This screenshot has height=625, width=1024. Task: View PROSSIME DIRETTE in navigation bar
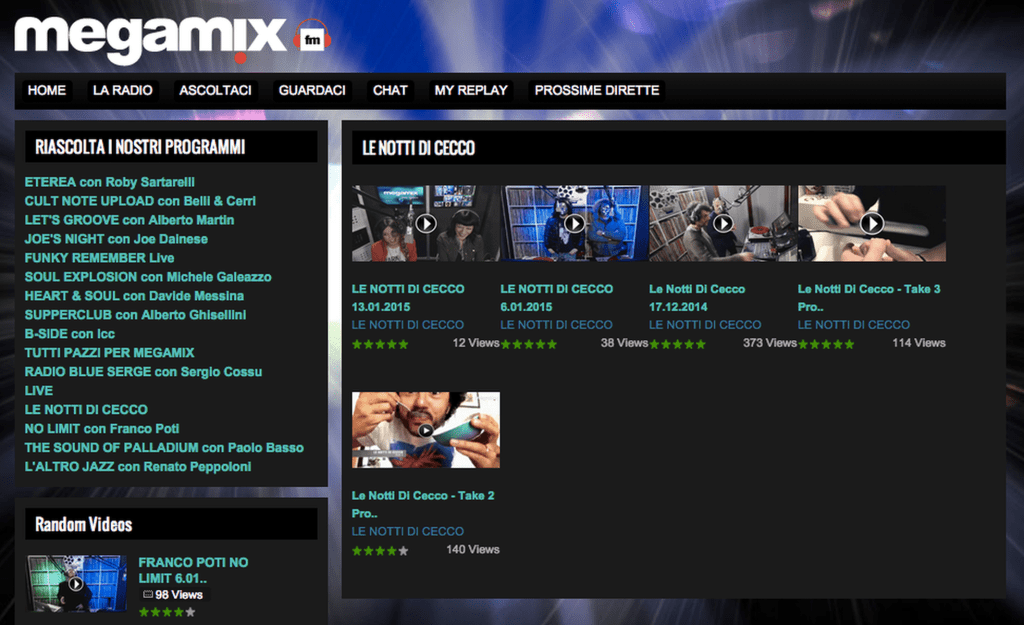click(x=597, y=90)
